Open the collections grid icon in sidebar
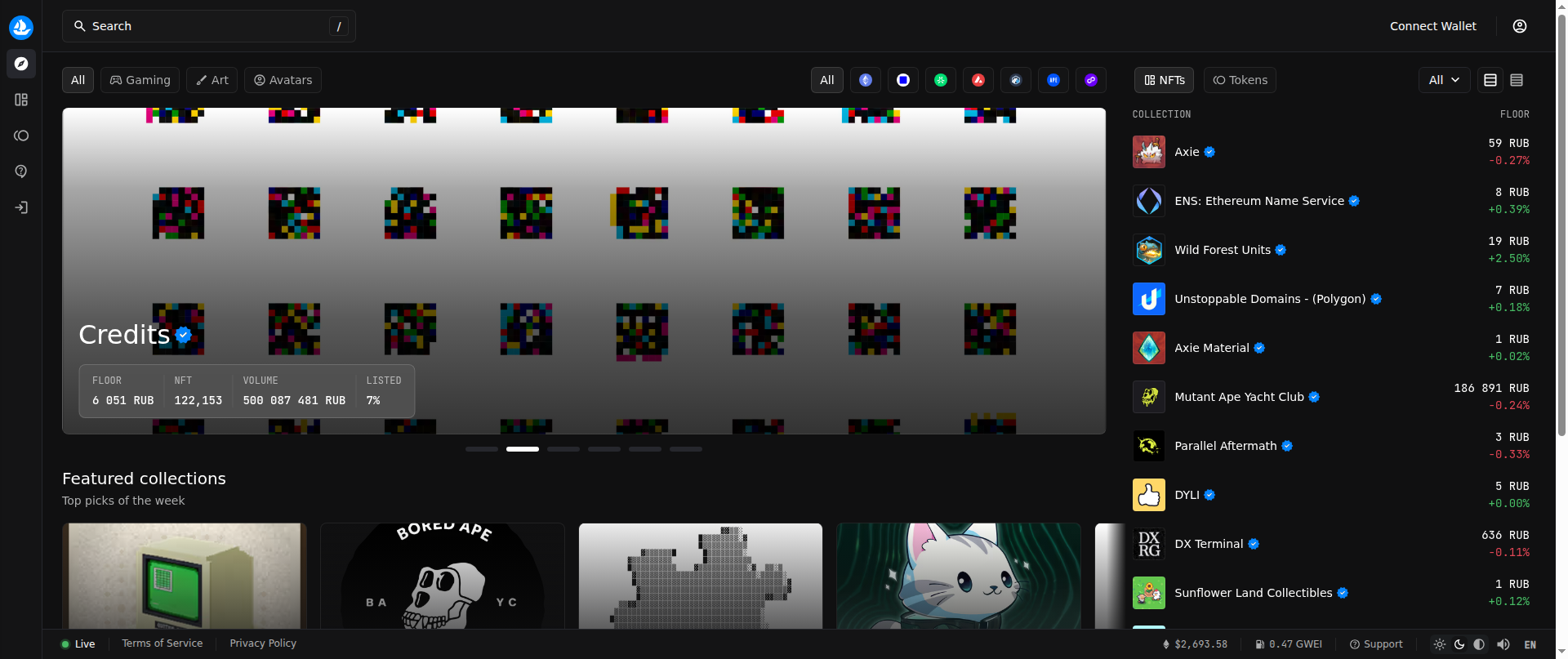Image resolution: width=1568 pixels, height=659 pixels. click(x=21, y=100)
